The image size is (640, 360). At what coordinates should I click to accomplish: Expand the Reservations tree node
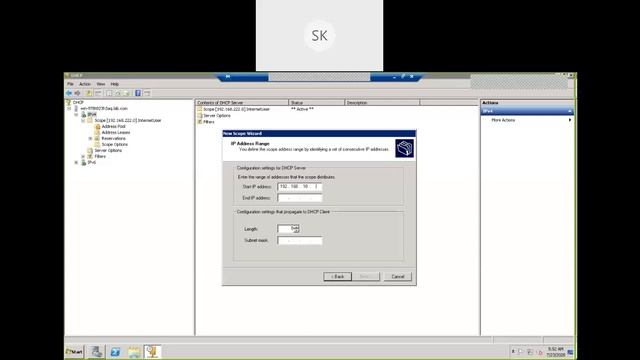[x=90, y=138]
